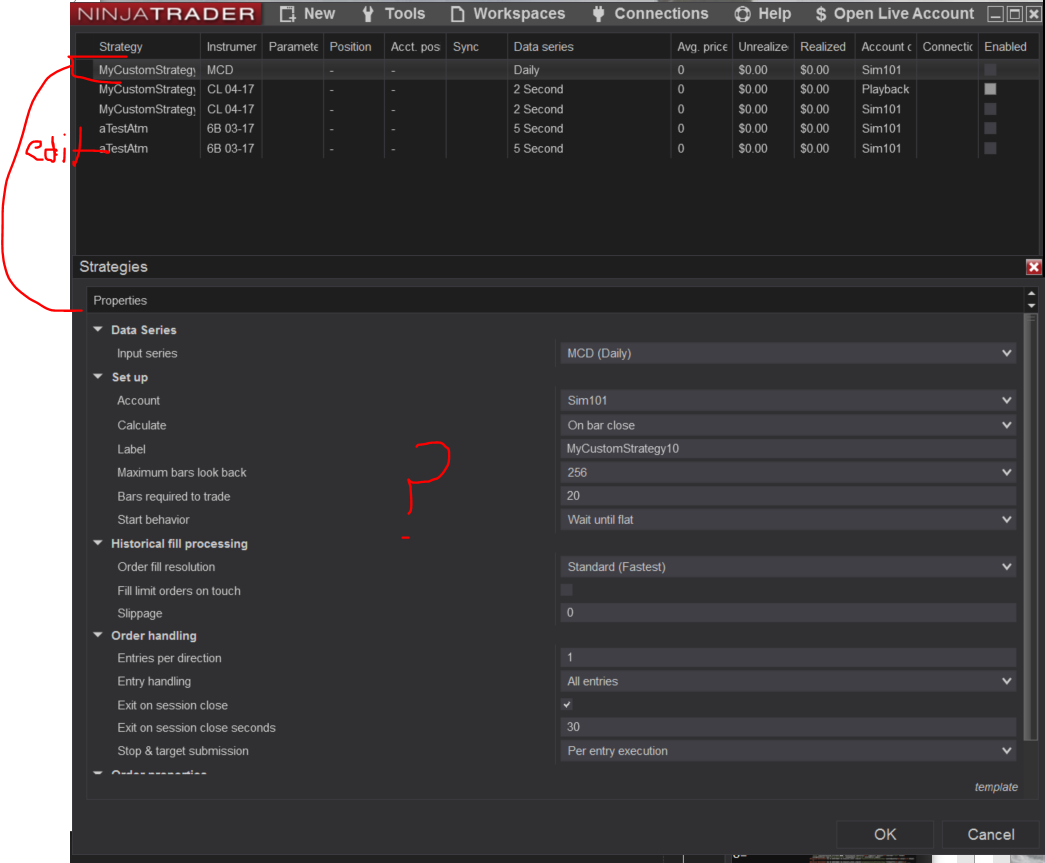1045x863 pixels.
Task: Click the dollar sign icon
Action: click(821, 14)
